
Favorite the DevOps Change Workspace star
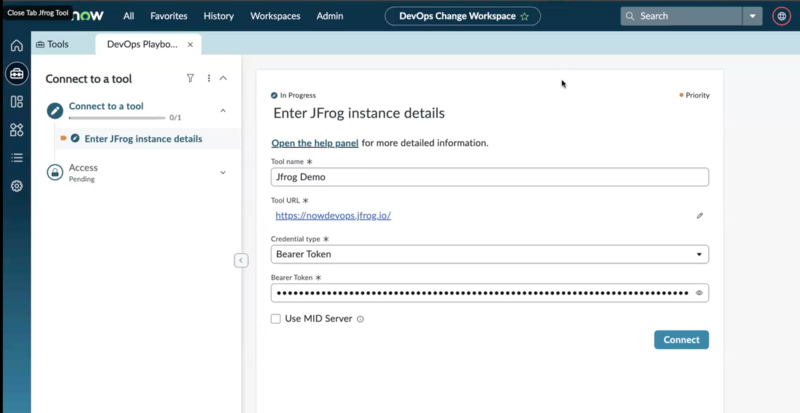(524, 16)
